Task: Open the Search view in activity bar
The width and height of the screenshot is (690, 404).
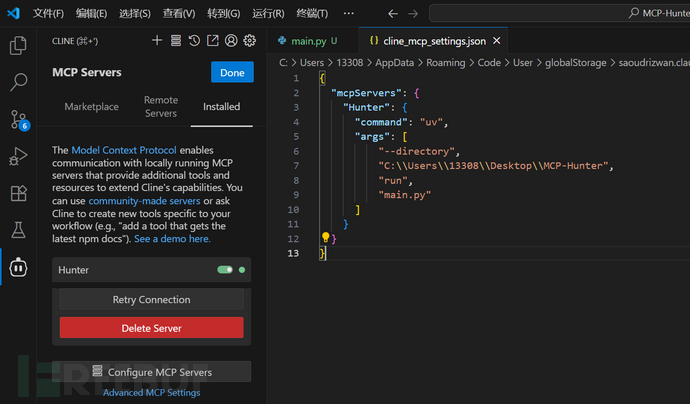Action: click(x=18, y=82)
